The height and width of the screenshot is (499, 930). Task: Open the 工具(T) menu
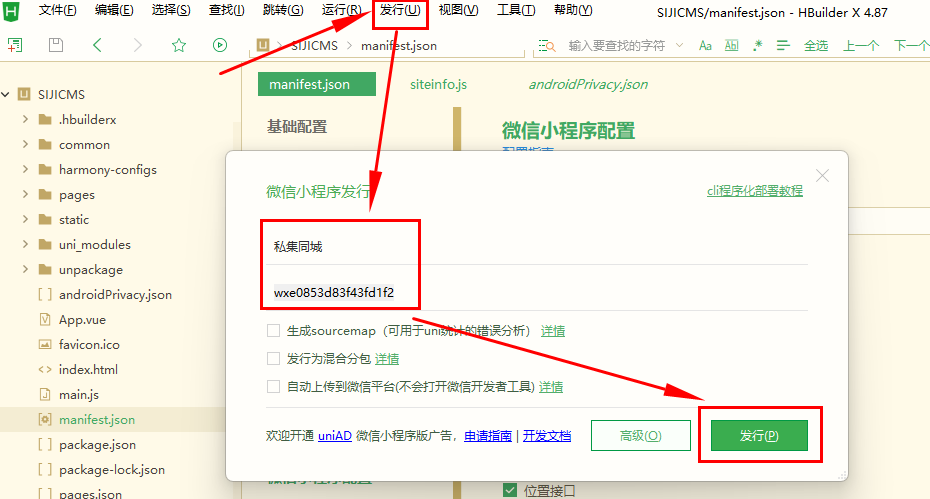(516, 10)
